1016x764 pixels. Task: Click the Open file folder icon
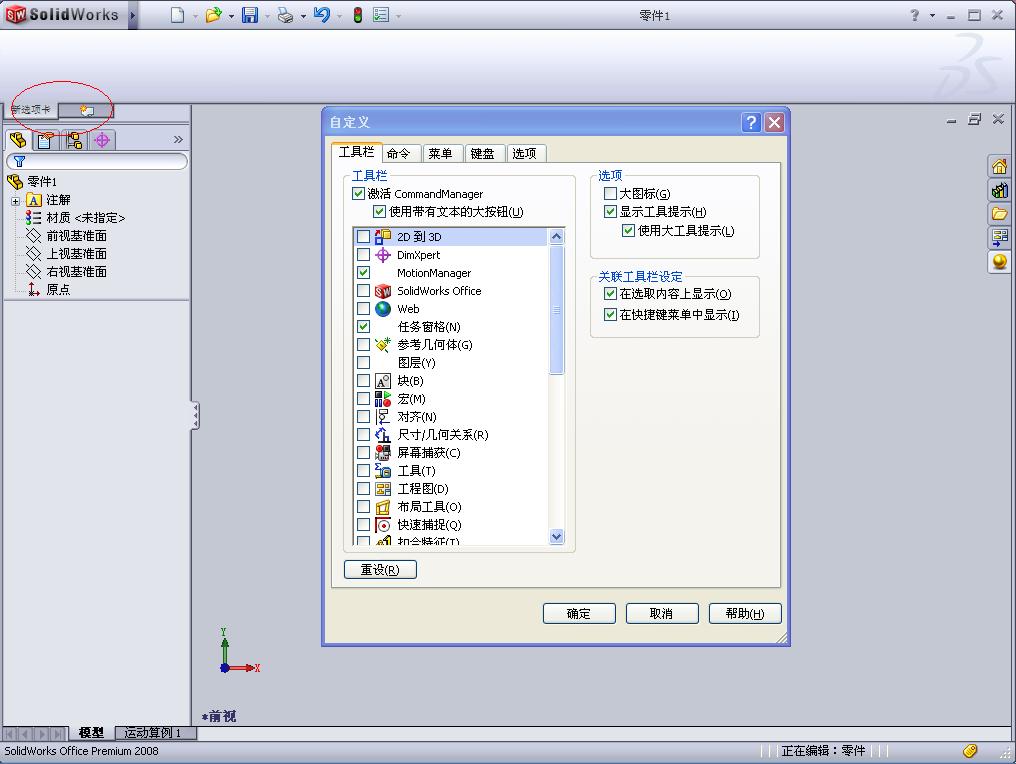[x=213, y=15]
